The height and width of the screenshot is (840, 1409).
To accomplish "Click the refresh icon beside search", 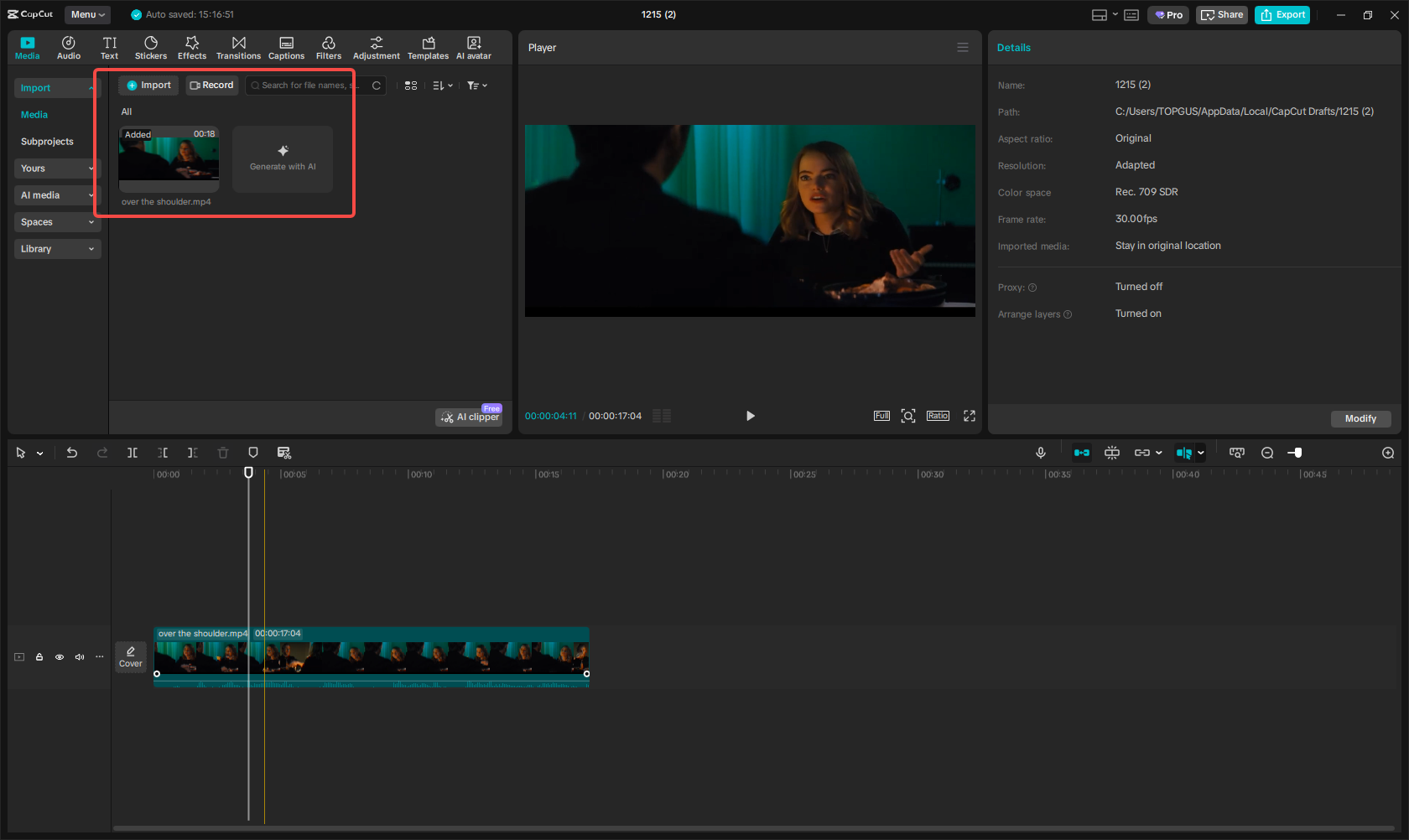I will point(377,86).
